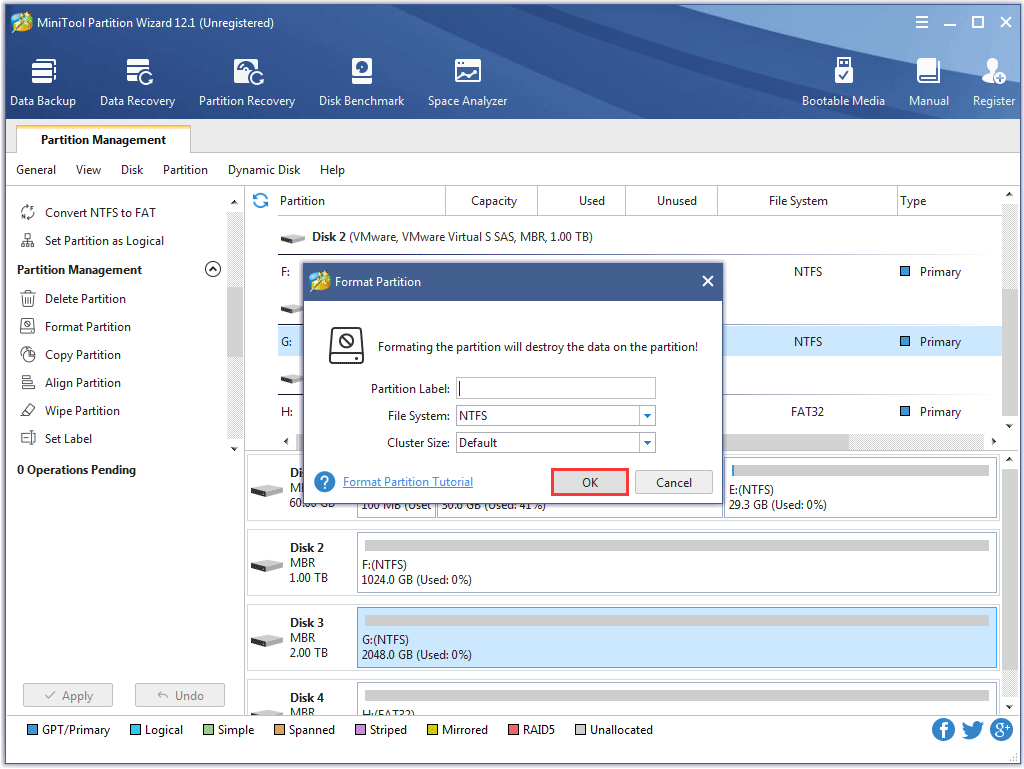The height and width of the screenshot is (769, 1024).
Task: Click the Apply button
Action: (68, 695)
